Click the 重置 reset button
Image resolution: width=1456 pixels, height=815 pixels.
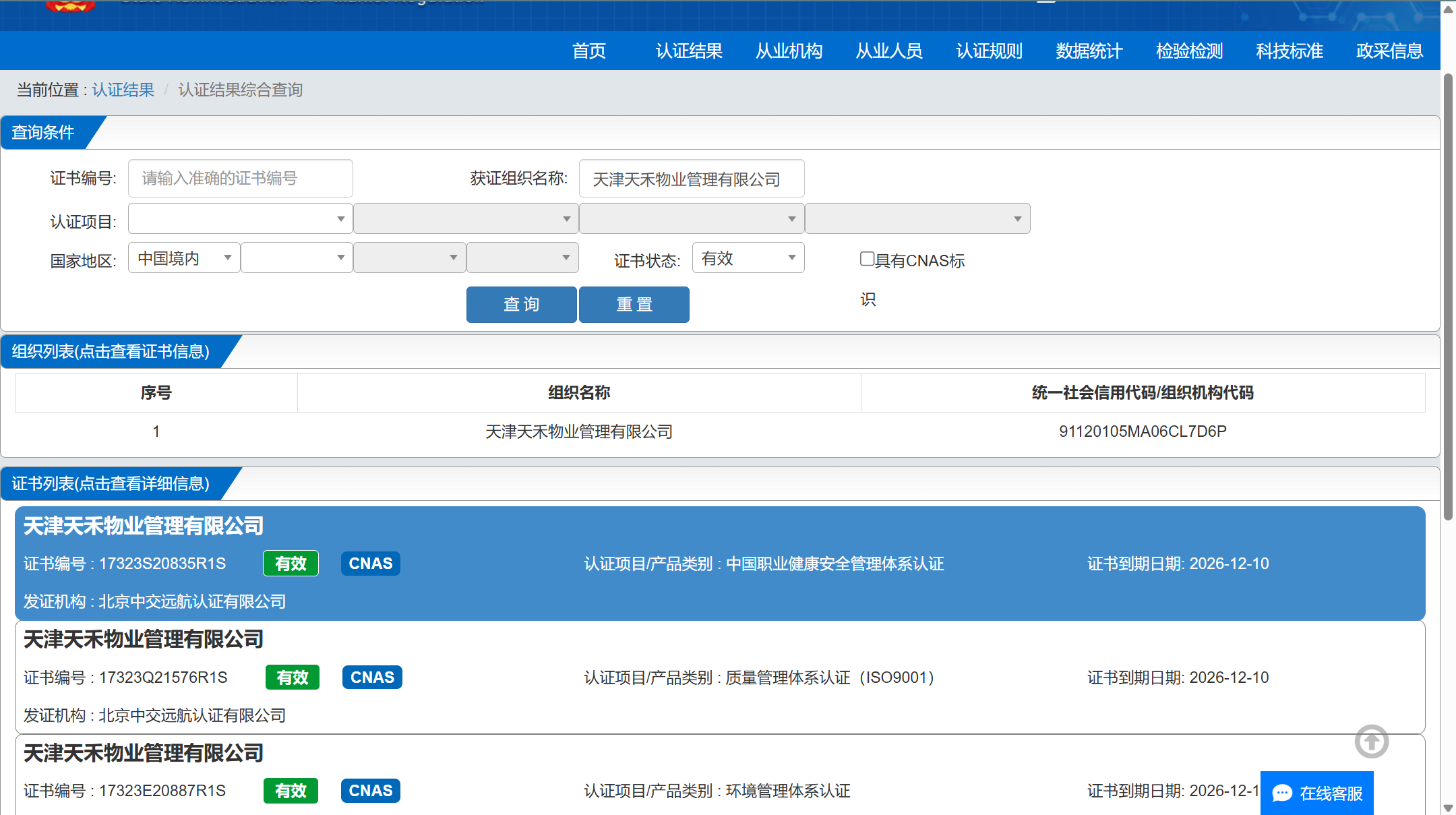(634, 305)
